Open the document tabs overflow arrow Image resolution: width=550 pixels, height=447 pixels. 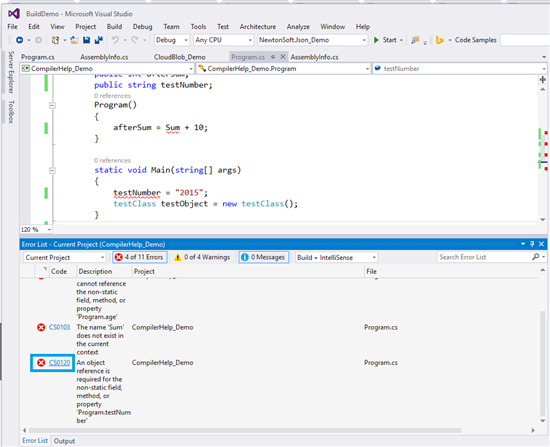tap(544, 57)
